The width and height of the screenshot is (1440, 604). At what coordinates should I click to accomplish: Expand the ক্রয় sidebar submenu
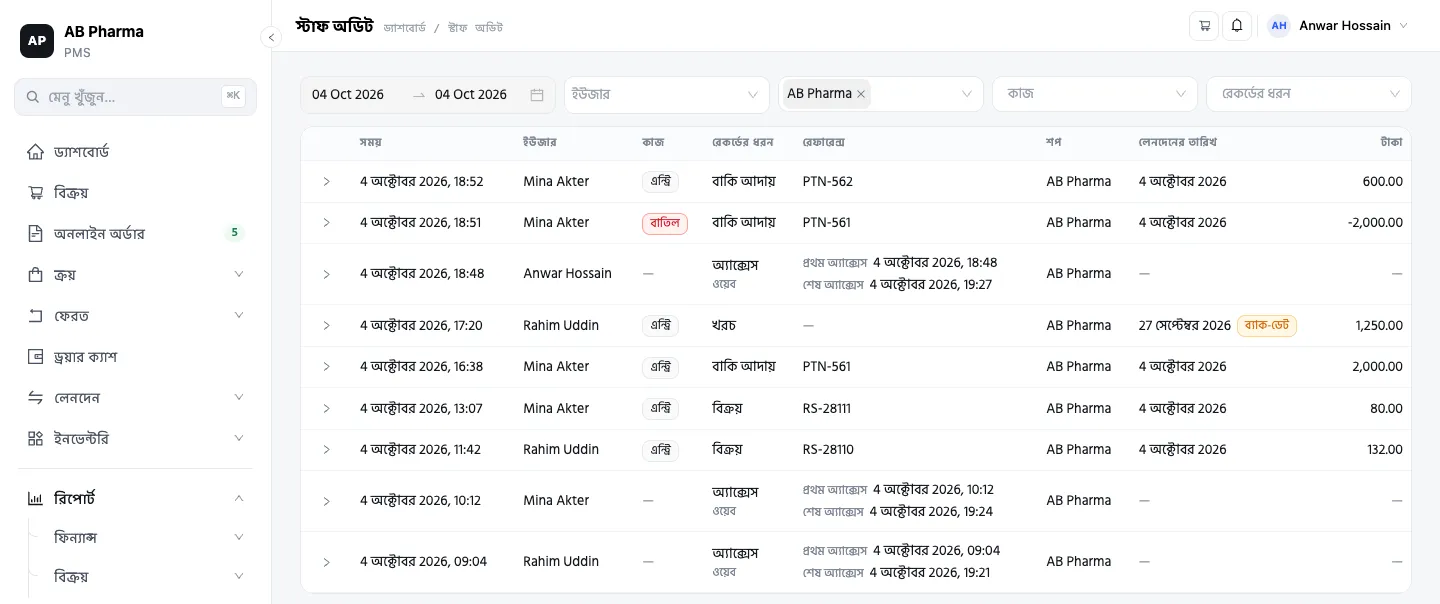(x=239, y=275)
